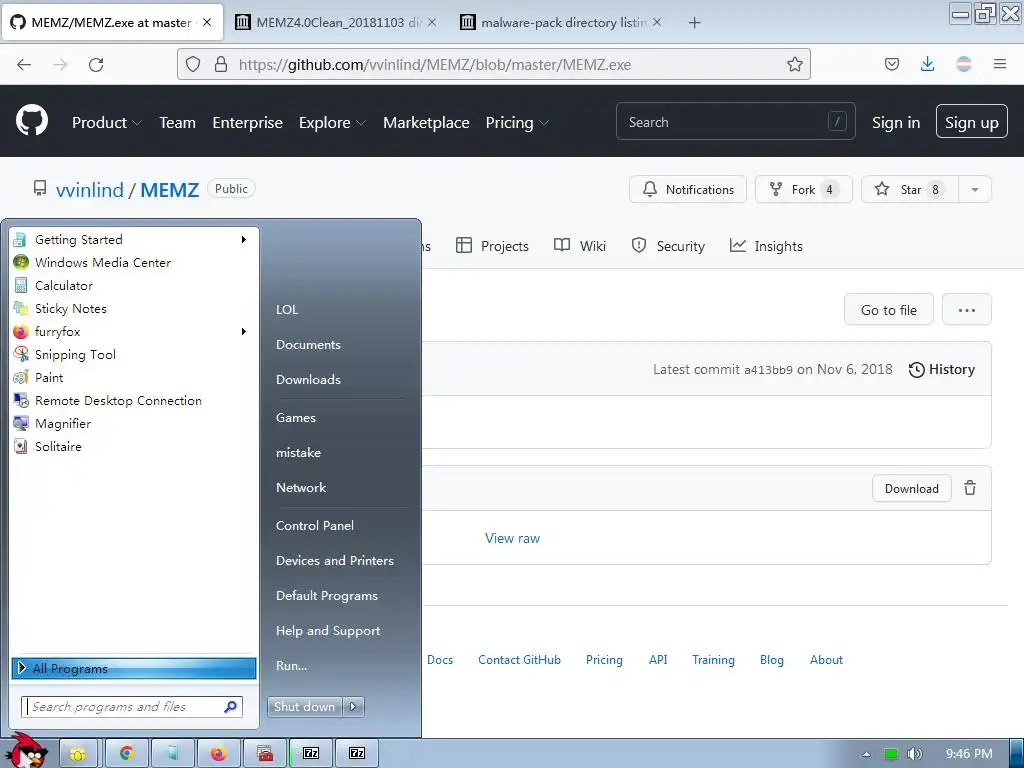Open All Programs list
The image size is (1024, 768).
click(x=134, y=668)
